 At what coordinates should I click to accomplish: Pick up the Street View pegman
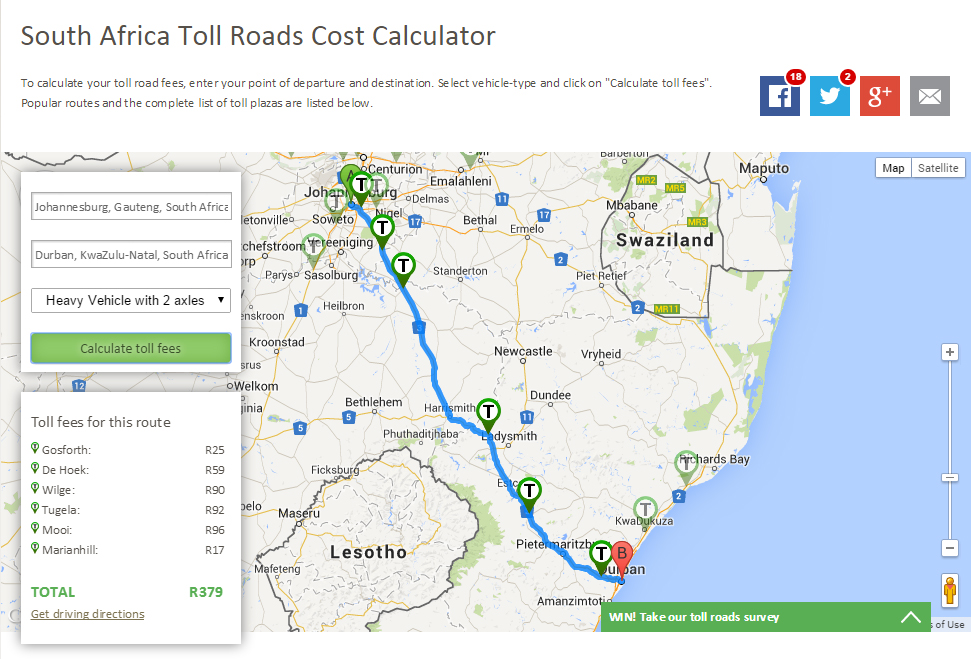pyautogui.click(x=950, y=590)
